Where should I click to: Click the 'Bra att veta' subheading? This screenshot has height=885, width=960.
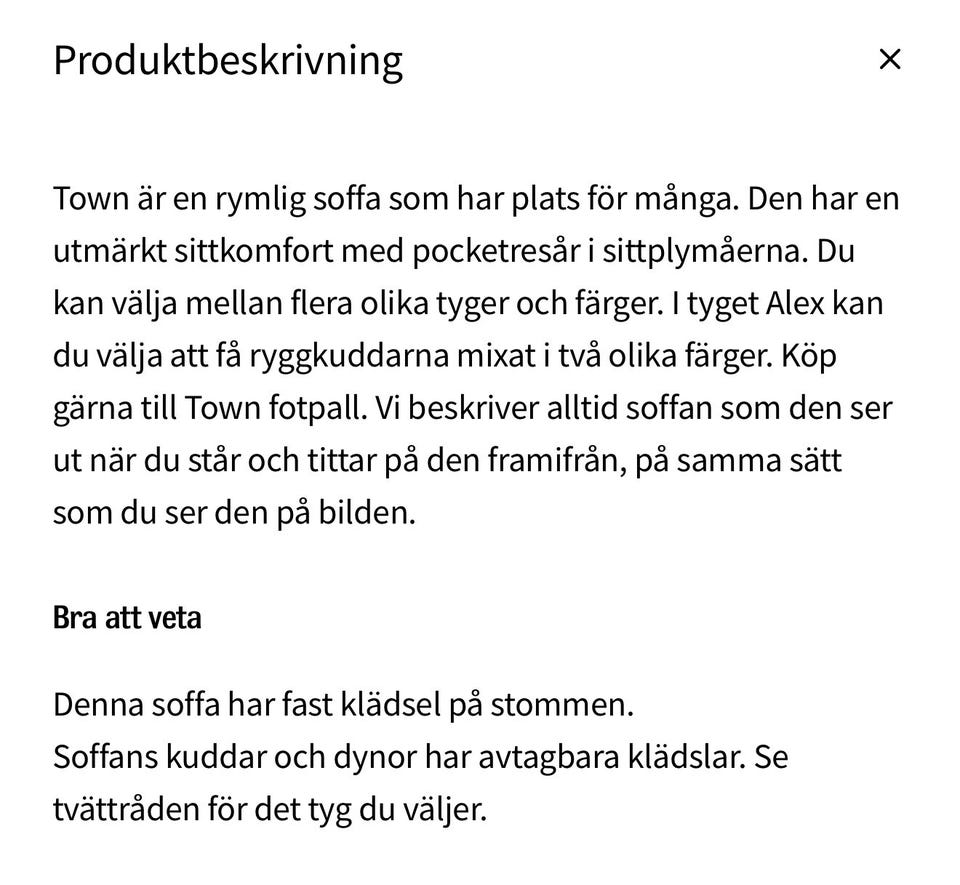pyautogui.click(x=127, y=617)
